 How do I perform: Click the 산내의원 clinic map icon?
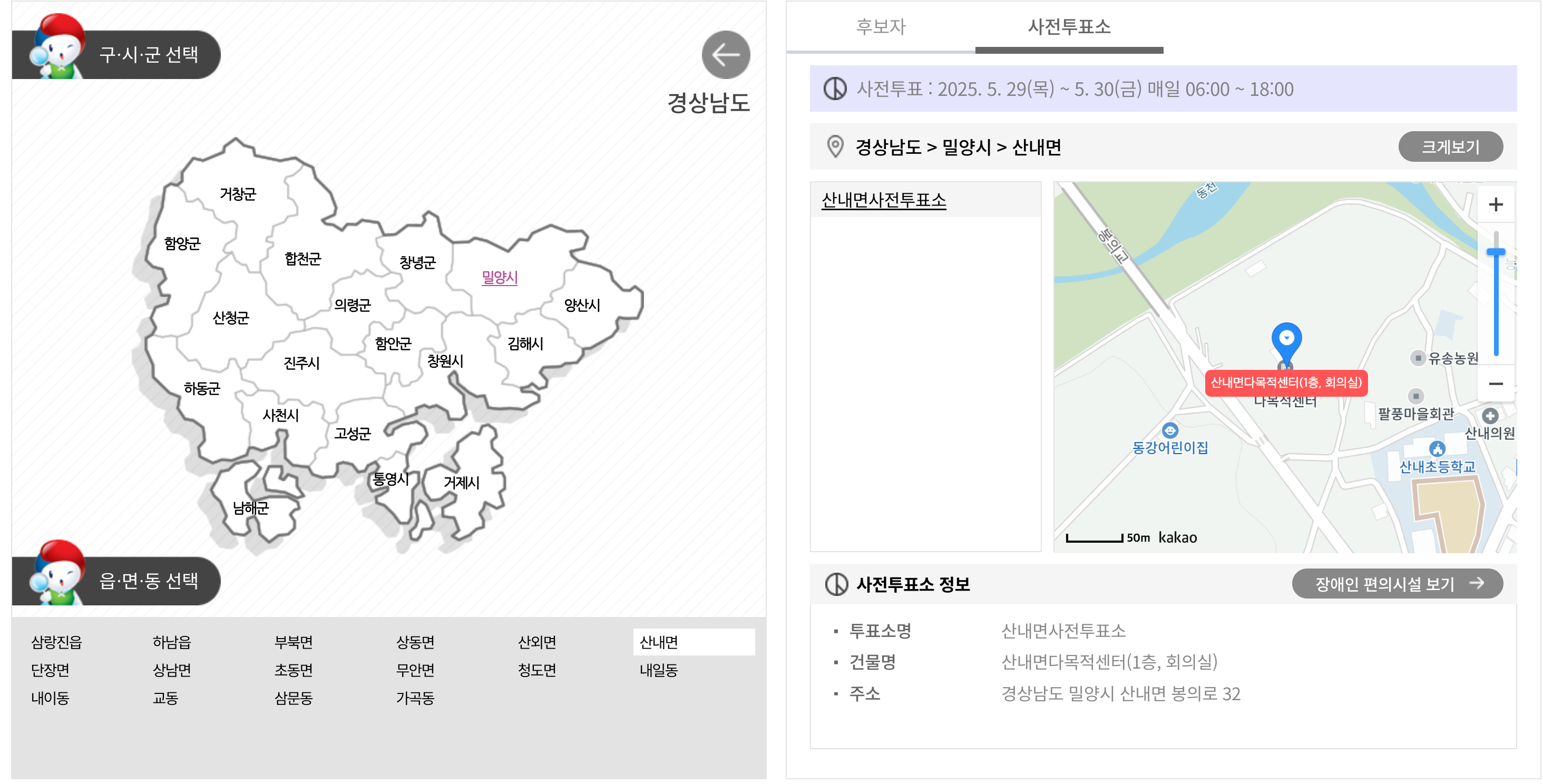click(x=1490, y=416)
